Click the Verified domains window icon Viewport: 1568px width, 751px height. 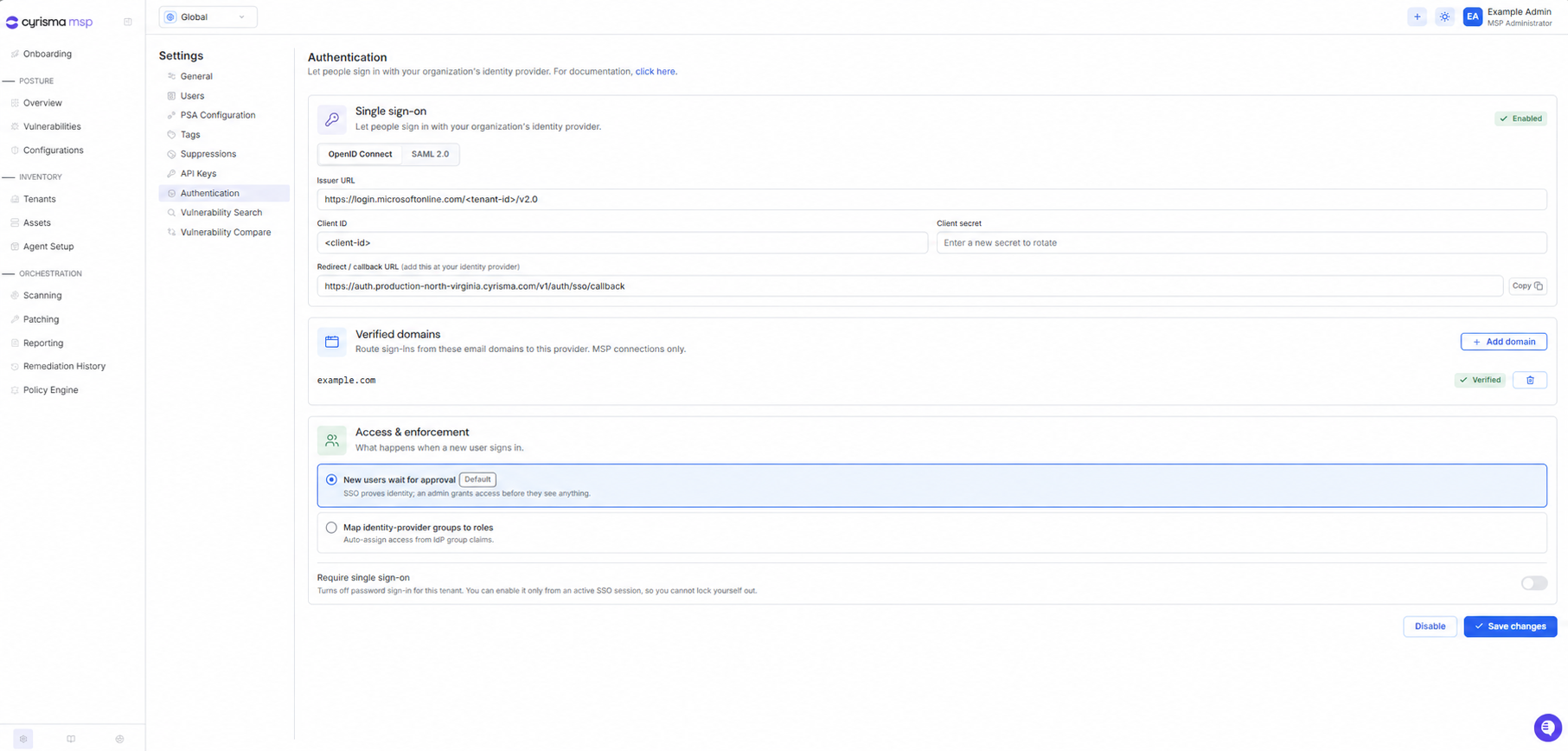332,342
